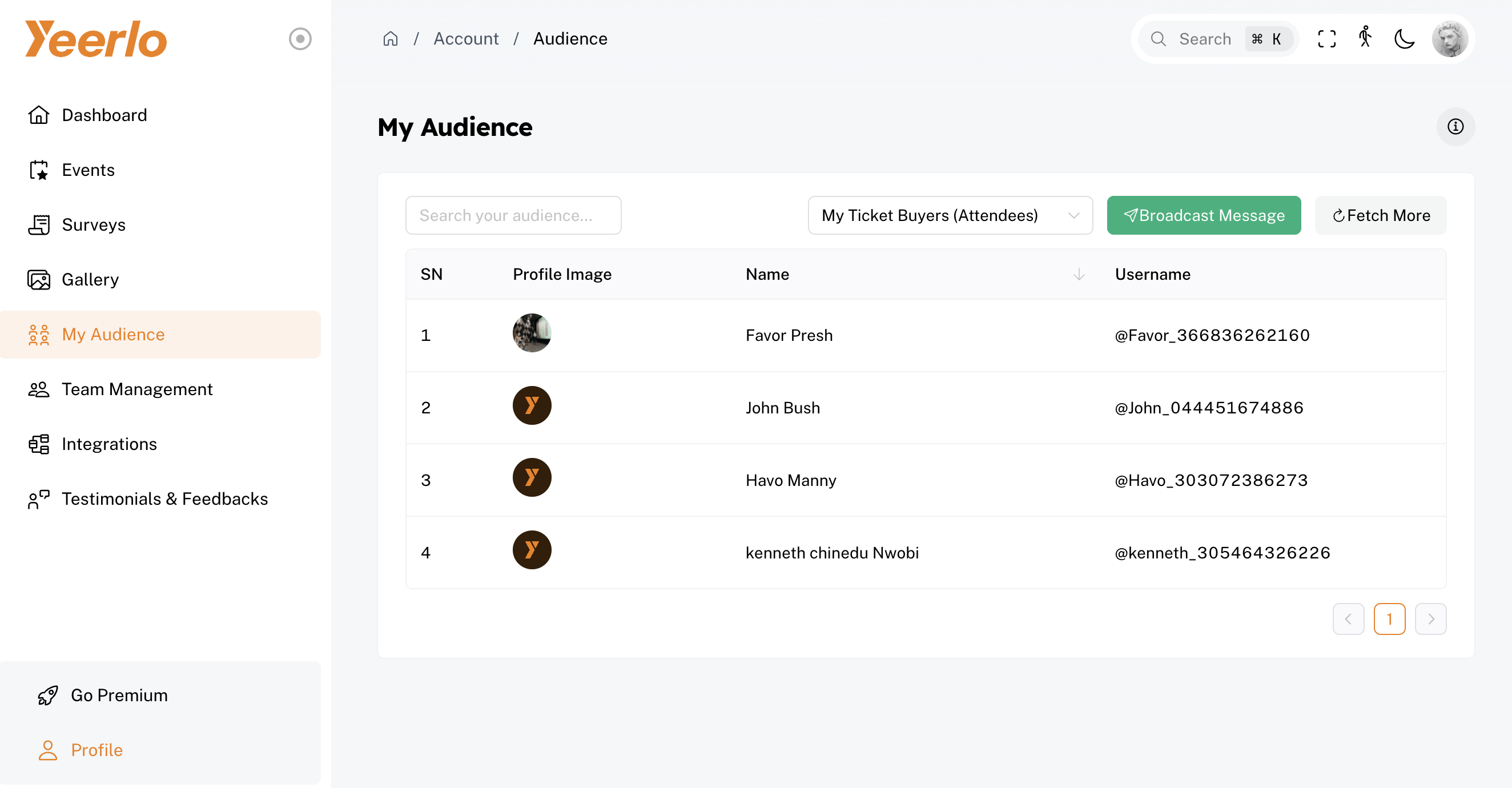Navigate to Testimonials & Feedbacks
The image size is (1512, 788).
(164, 499)
